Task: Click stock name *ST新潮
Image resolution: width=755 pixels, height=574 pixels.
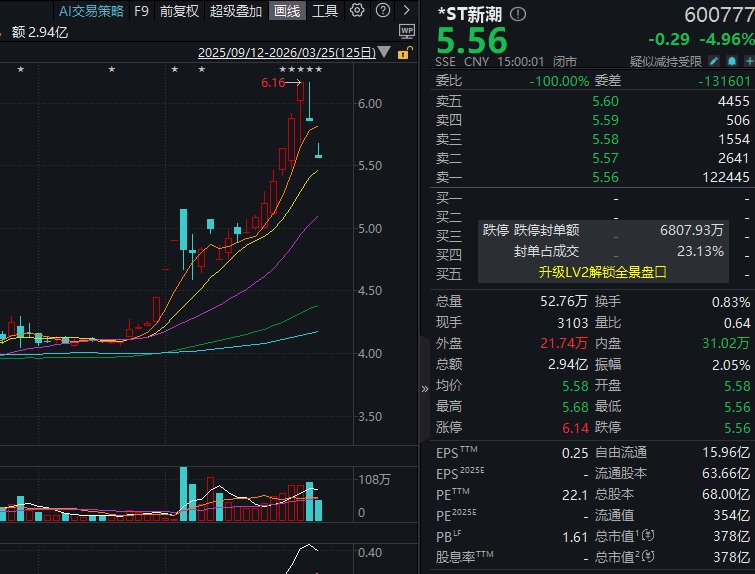Action: click(469, 14)
